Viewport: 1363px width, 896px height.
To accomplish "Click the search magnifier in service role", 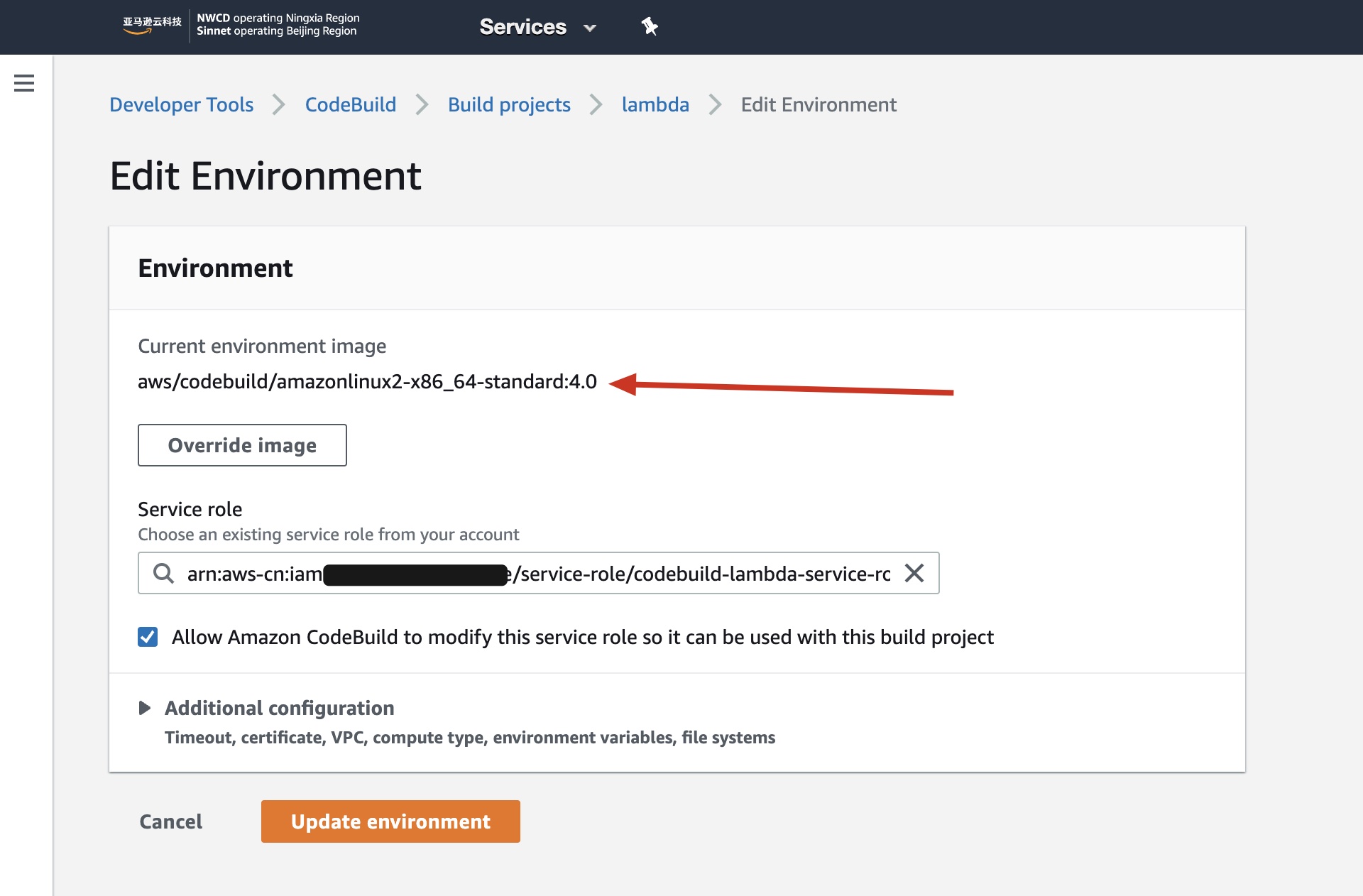I will click(164, 573).
